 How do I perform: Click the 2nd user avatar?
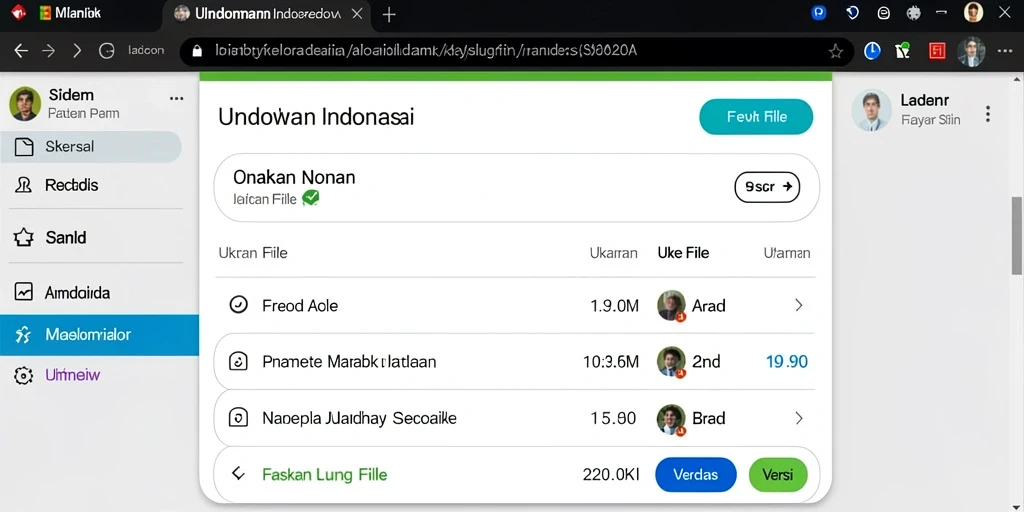tap(671, 362)
